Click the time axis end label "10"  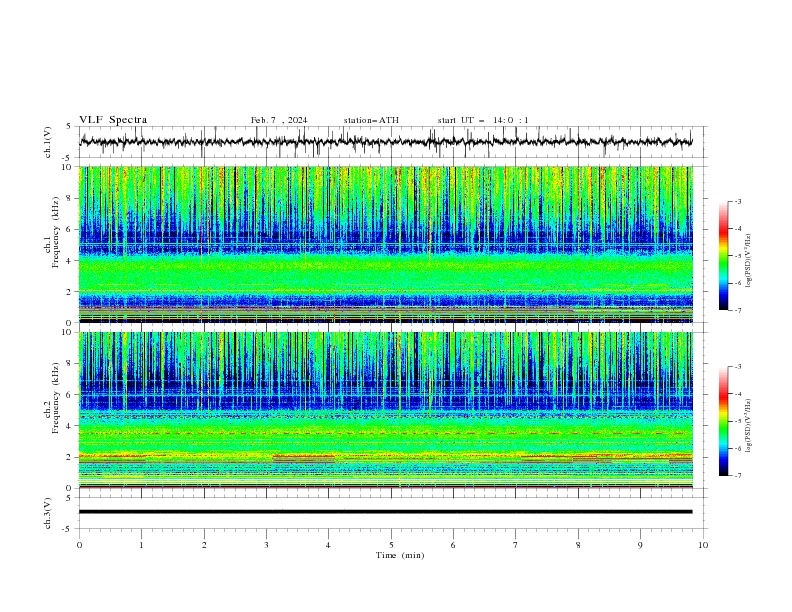tap(703, 545)
